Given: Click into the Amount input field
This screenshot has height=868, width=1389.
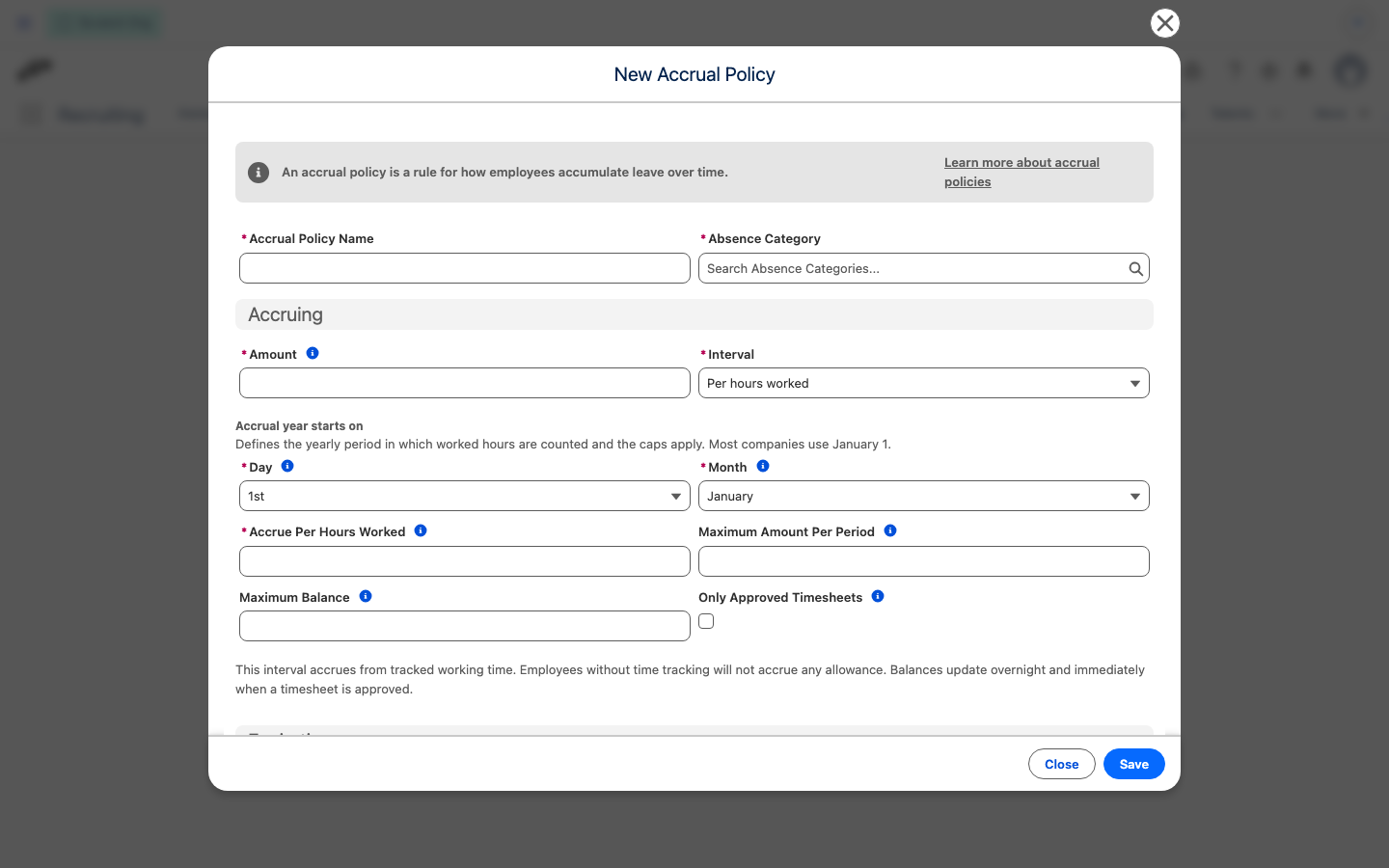Looking at the screenshot, I should (465, 383).
